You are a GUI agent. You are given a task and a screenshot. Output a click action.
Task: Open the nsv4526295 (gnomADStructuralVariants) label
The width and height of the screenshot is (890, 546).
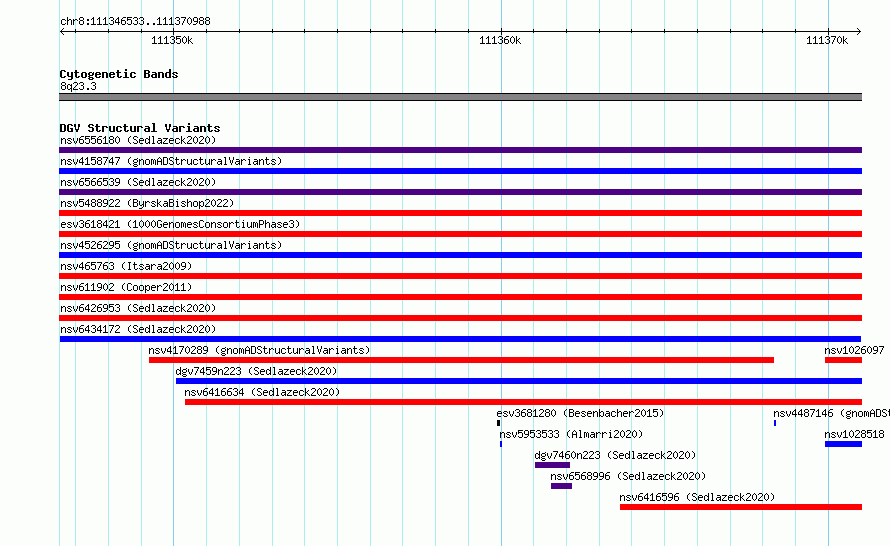pyautogui.click(x=171, y=245)
